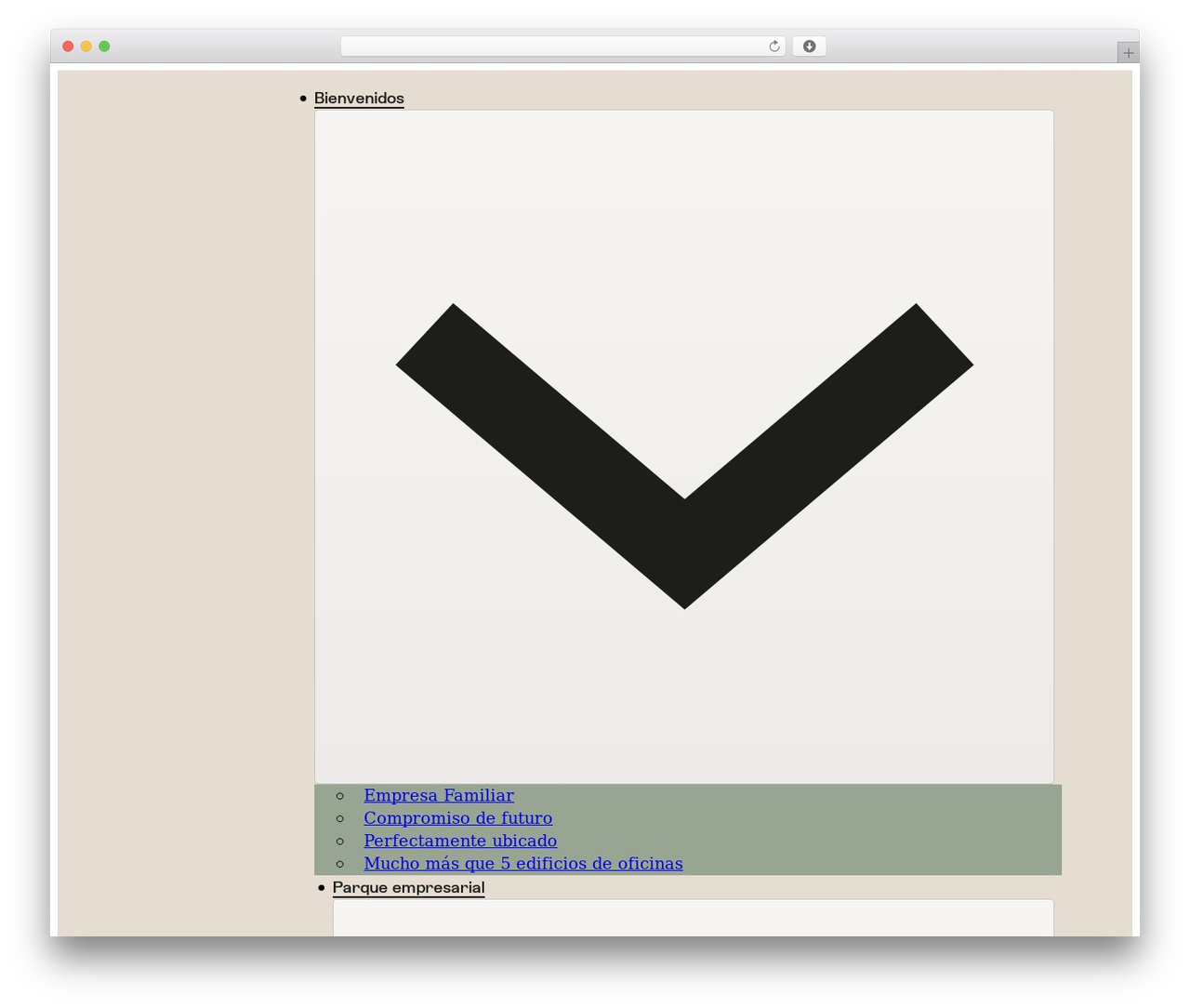The width and height of the screenshot is (1190, 1008).
Task: Click the red close window button
Action: [68, 46]
